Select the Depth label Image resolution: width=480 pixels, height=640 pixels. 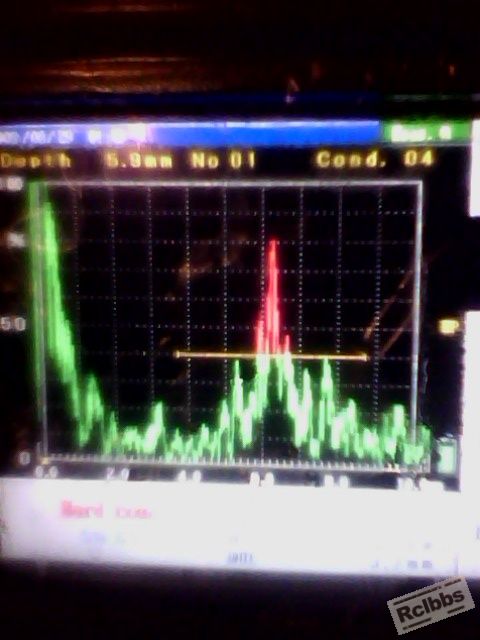(x=36, y=160)
